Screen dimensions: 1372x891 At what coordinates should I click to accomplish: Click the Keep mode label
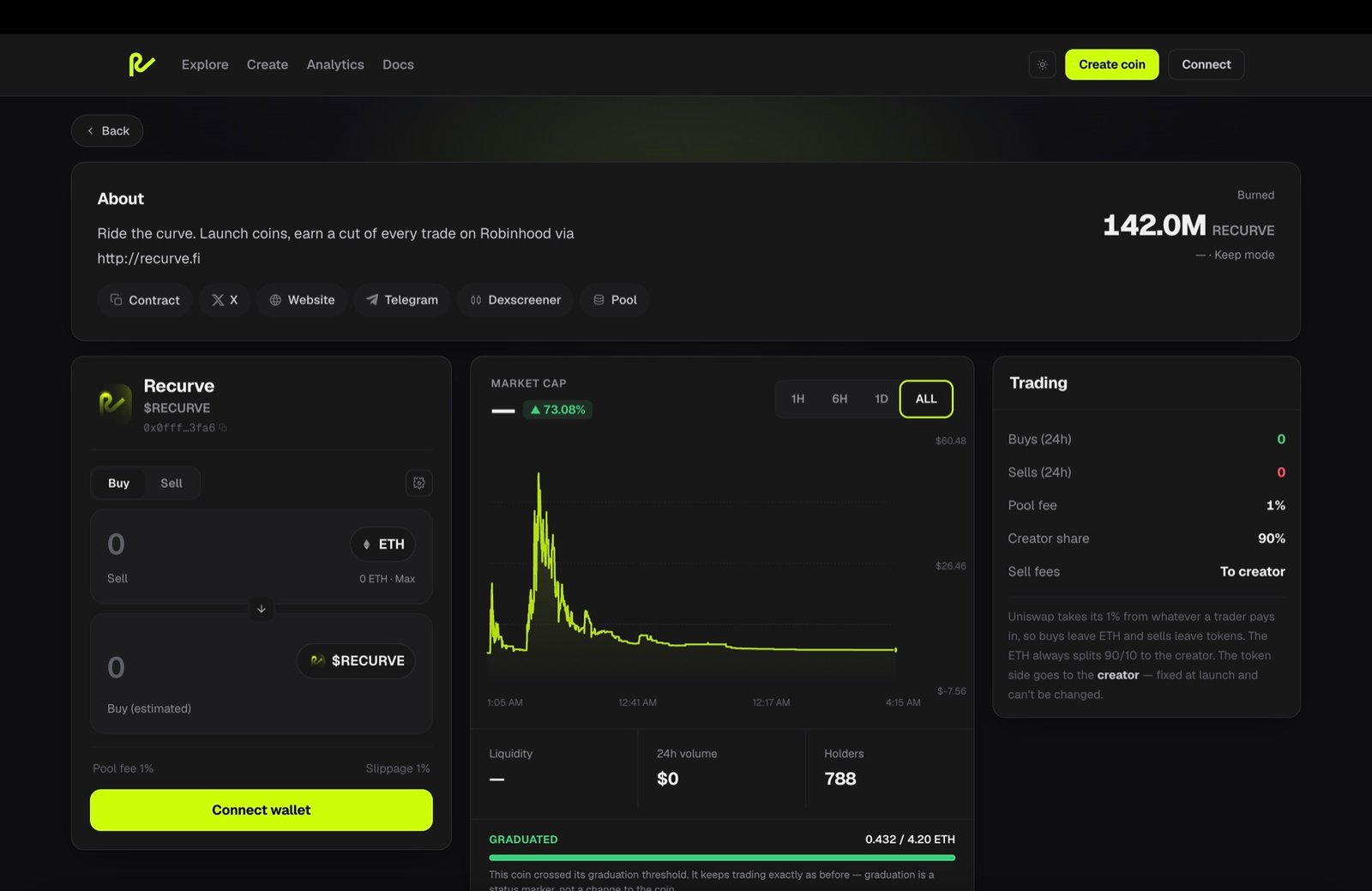coord(1244,255)
